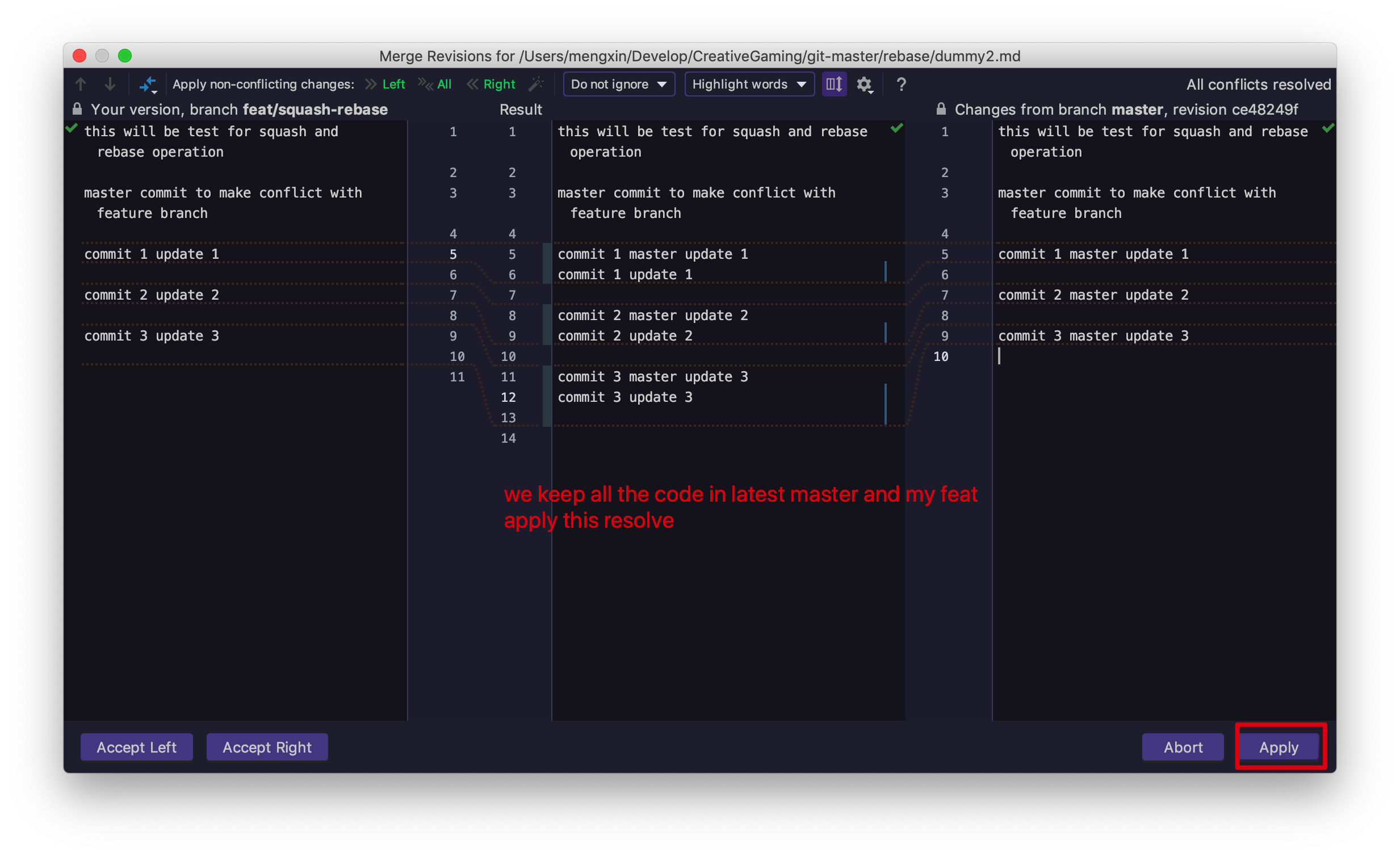The width and height of the screenshot is (1400, 857).
Task: Click the question mark help icon
Action: coord(901,85)
